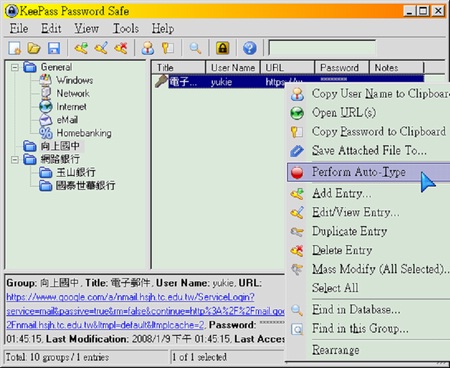Select the 國泰世華銀行 subgroup
The image size is (450, 368).
pyautogui.click(x=85, y=186)
